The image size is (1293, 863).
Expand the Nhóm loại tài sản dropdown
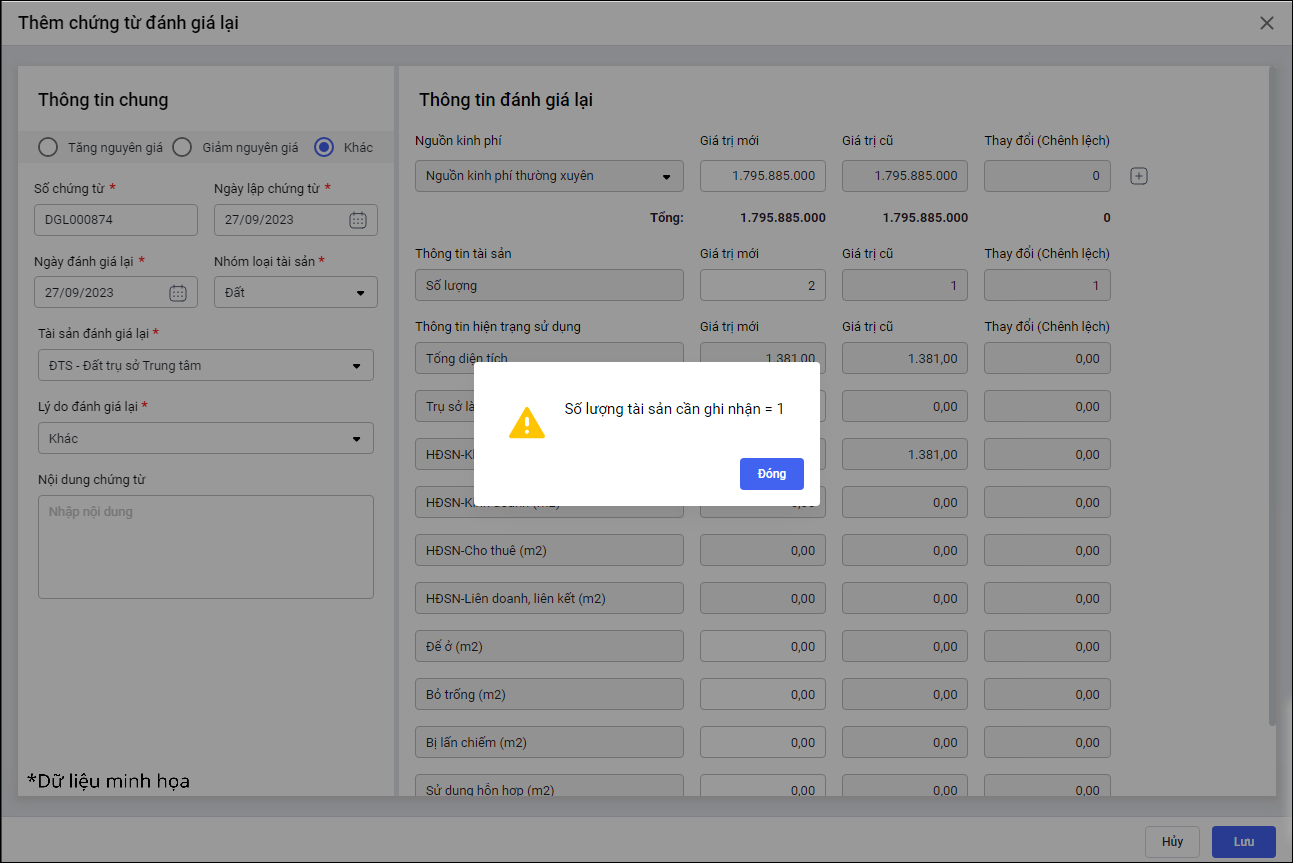click(x=360, y=293)
